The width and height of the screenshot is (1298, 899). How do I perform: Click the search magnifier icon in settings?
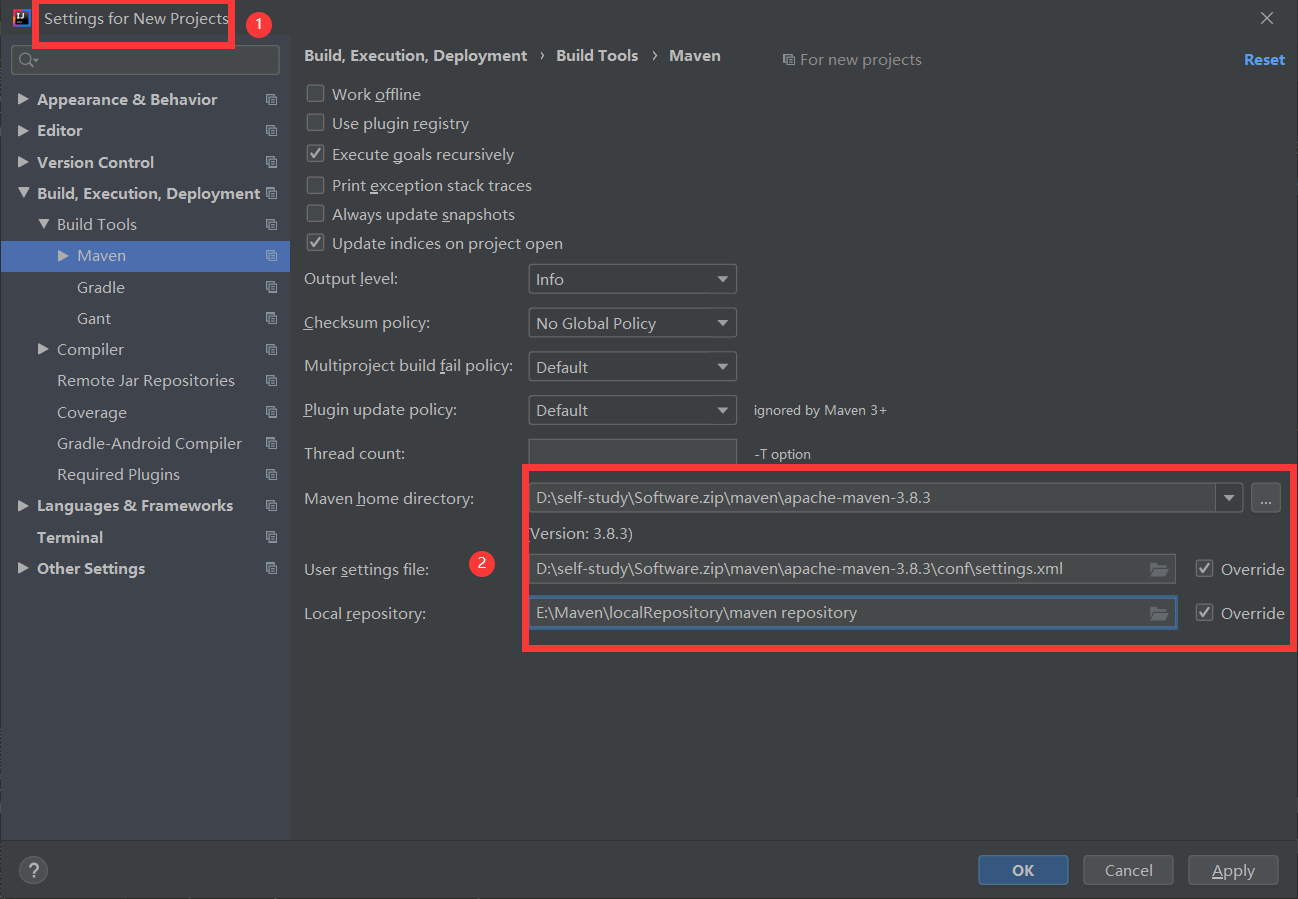[27, 60]
